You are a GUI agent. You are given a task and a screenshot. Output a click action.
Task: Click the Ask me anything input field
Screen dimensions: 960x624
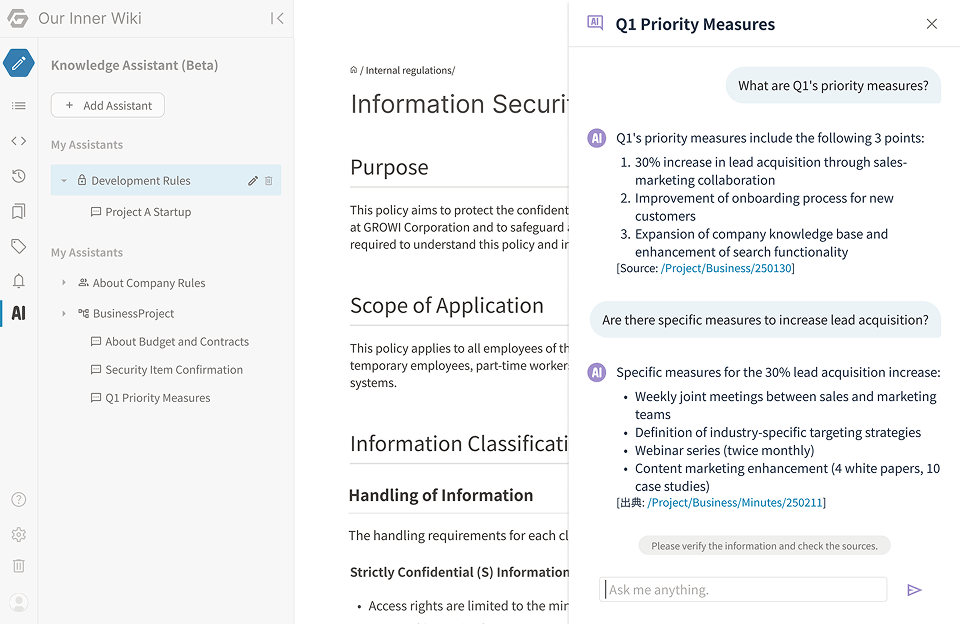[743, 589]
